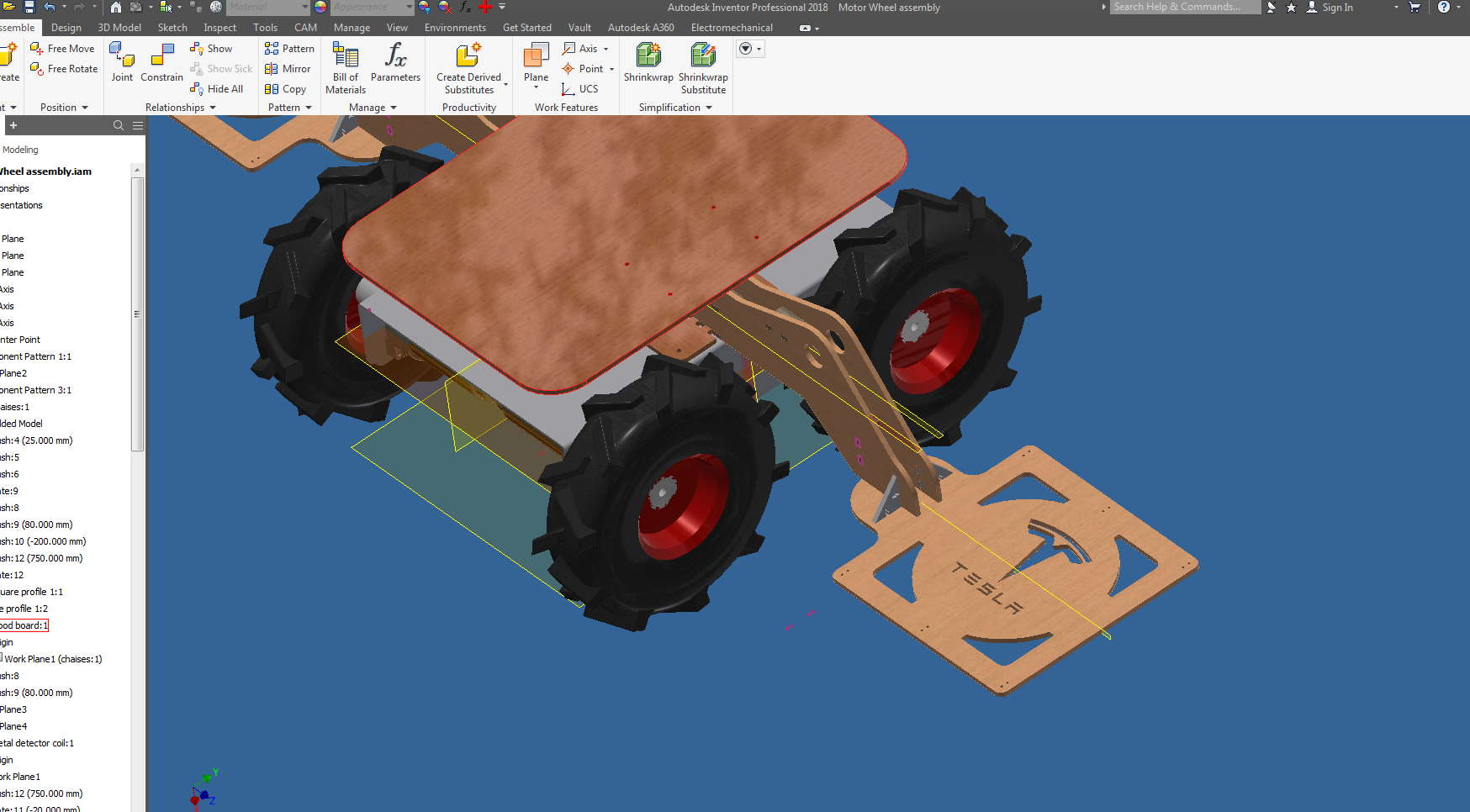This screenshot has width=1470, height=812.
Task: Add a browser tab with the plus button
Action: [13, 125]
